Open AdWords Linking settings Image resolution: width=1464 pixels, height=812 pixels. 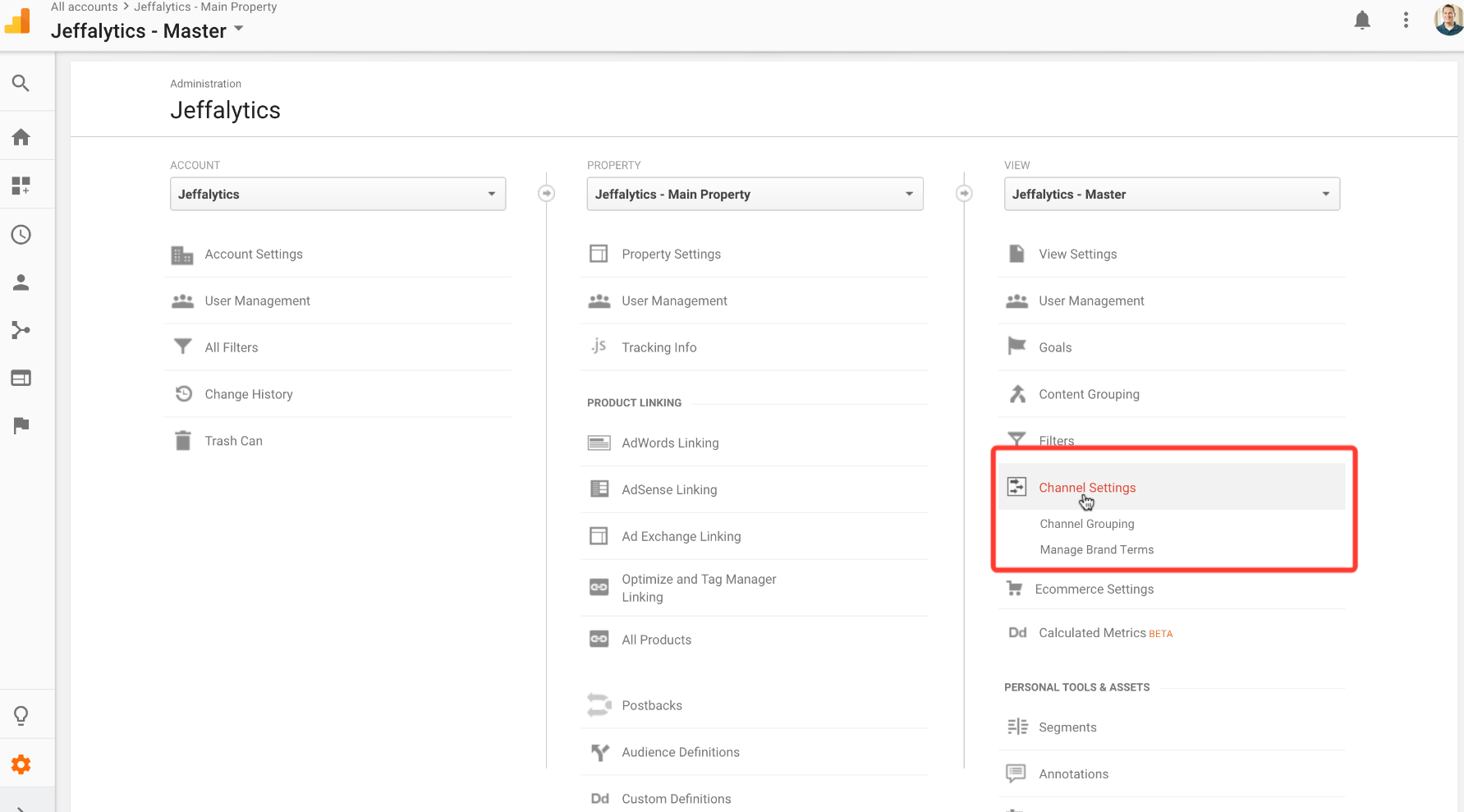coord(670,443)
